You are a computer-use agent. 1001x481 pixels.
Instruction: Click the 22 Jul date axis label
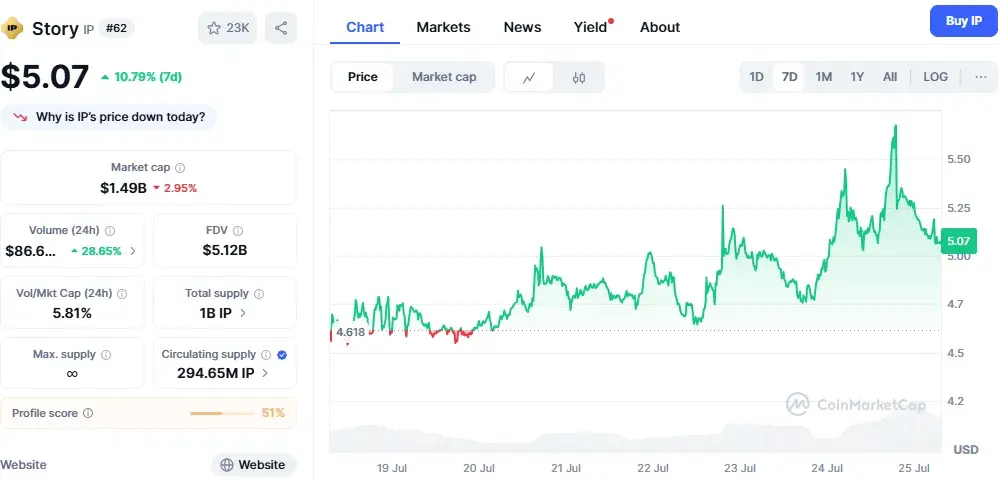coord(652,468)
